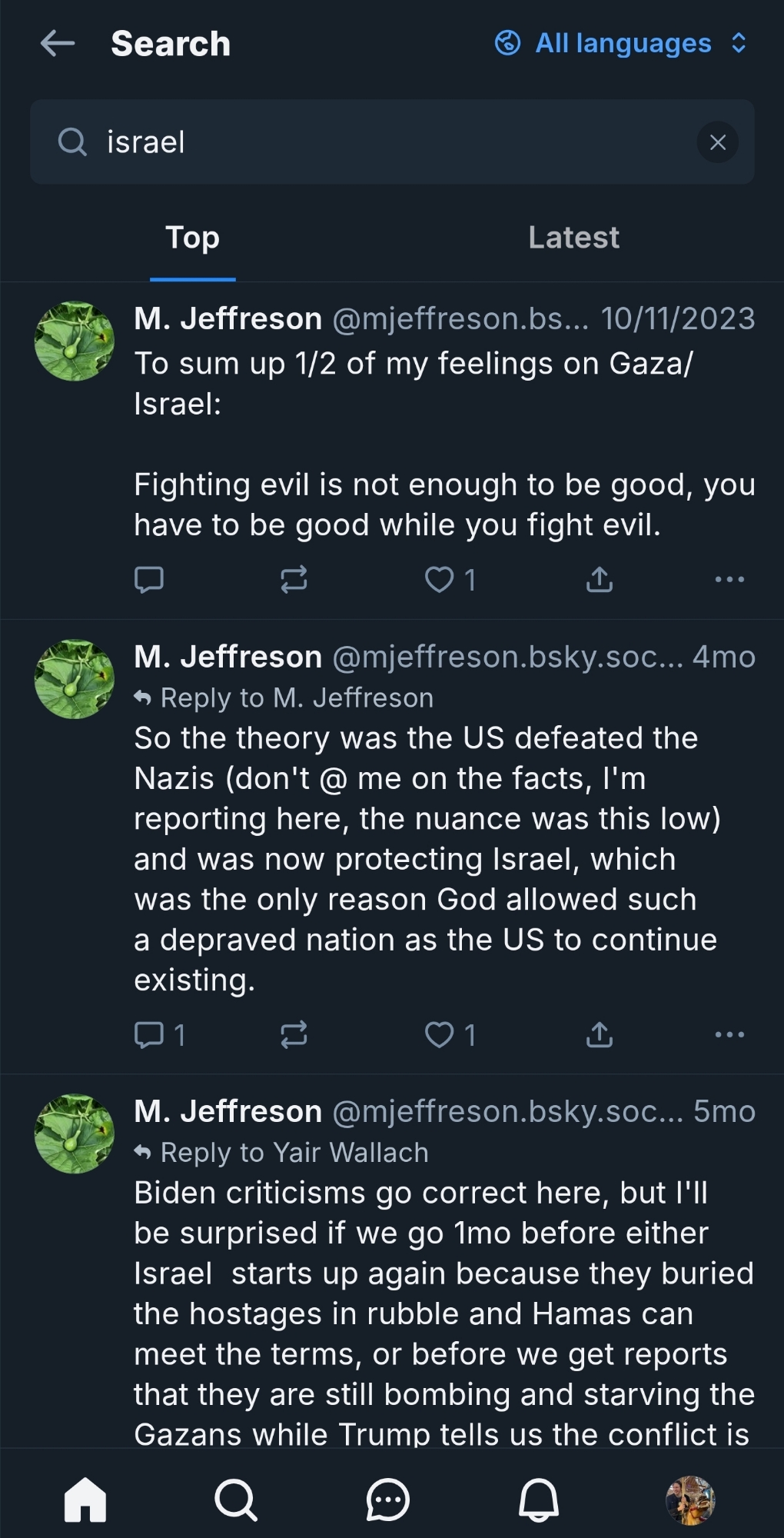
Task: Open M. Jeffreson's avatar on the 4mo post
Action: (75, 679)
